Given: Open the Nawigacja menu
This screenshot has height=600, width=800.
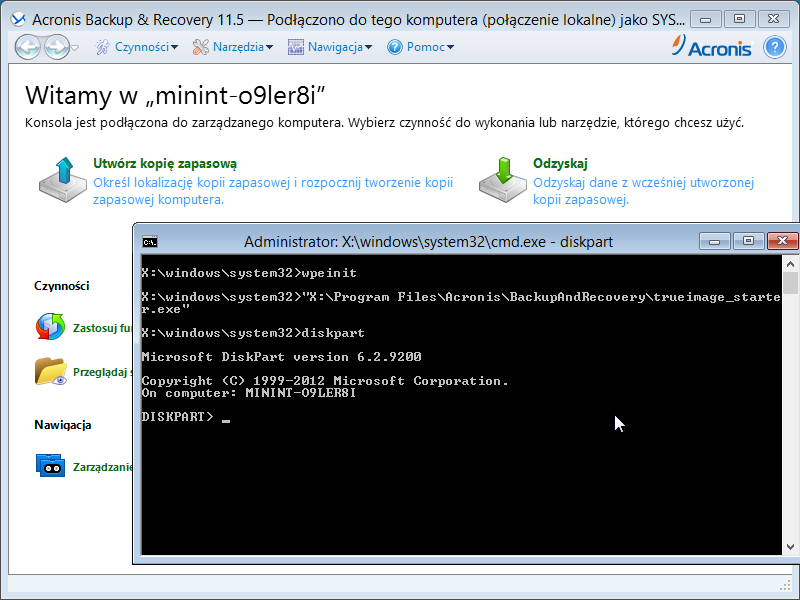Looking at the screenshot, I should pos(340,47).
